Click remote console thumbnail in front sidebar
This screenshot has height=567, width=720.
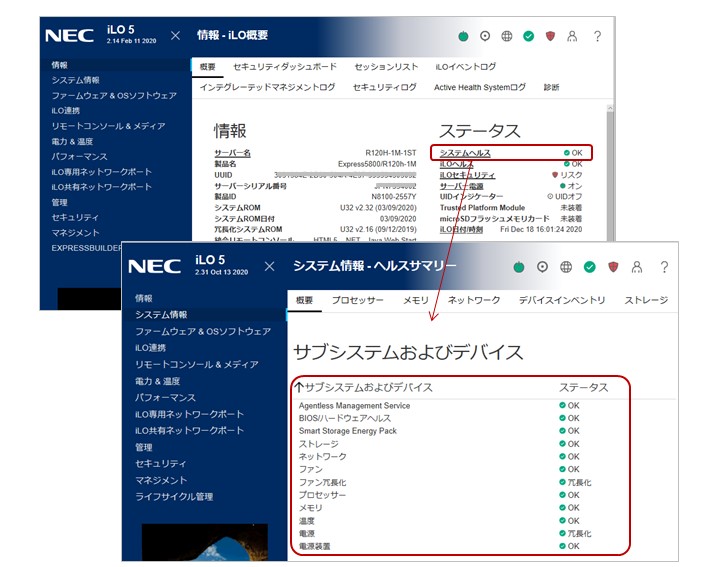tap(205, 542)
